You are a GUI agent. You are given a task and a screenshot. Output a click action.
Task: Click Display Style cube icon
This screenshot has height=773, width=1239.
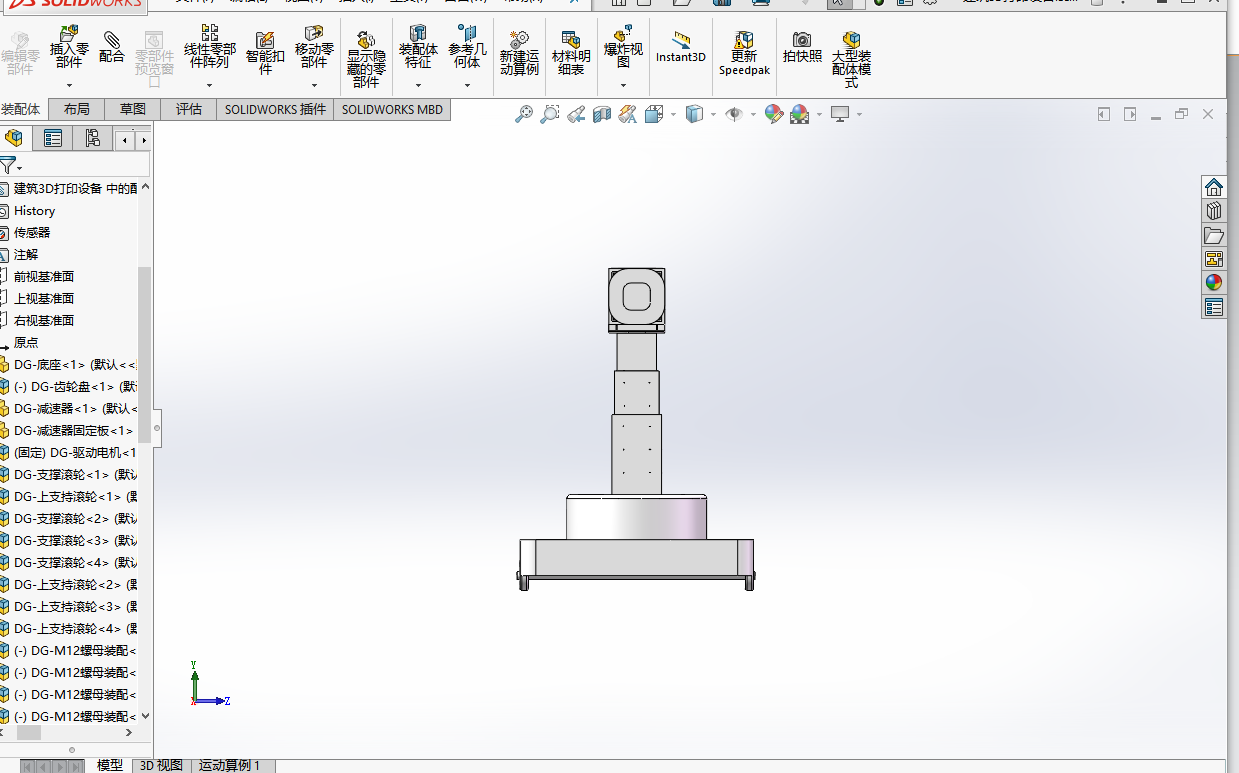(x=694, y=114)
